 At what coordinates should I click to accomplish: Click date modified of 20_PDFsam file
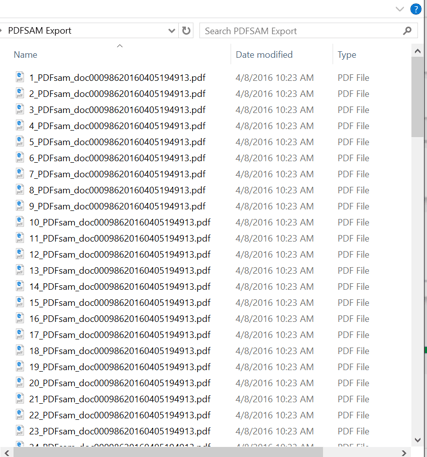click(x=275, y=383)
